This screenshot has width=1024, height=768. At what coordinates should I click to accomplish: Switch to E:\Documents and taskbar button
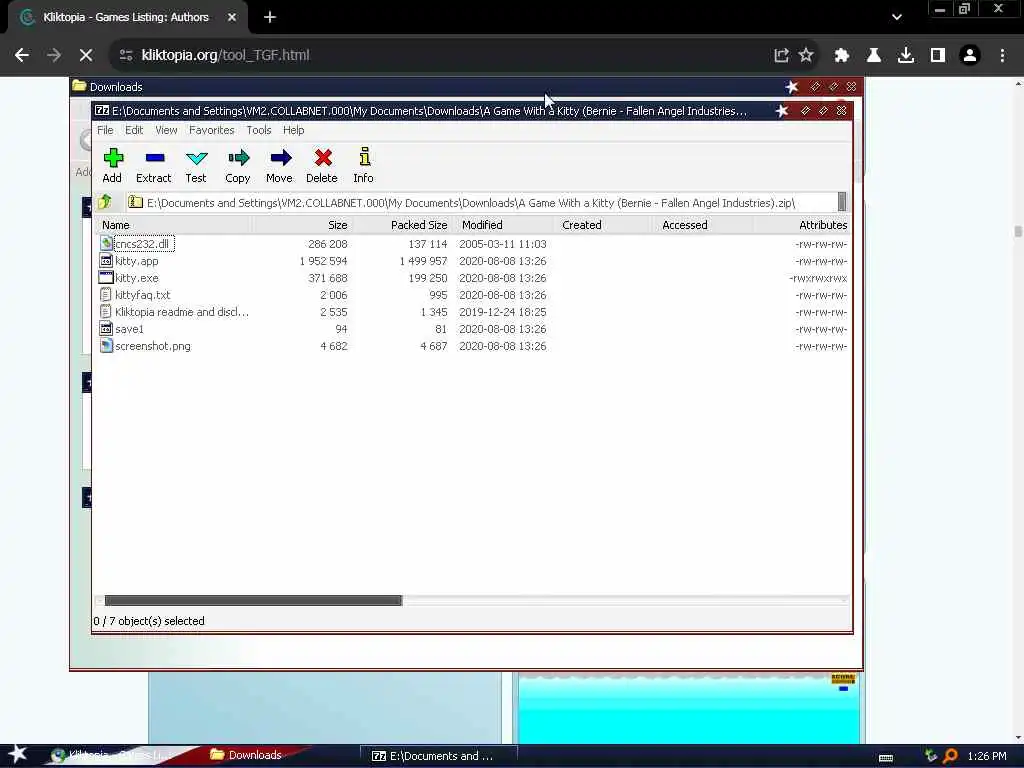(x=438, y=756)
